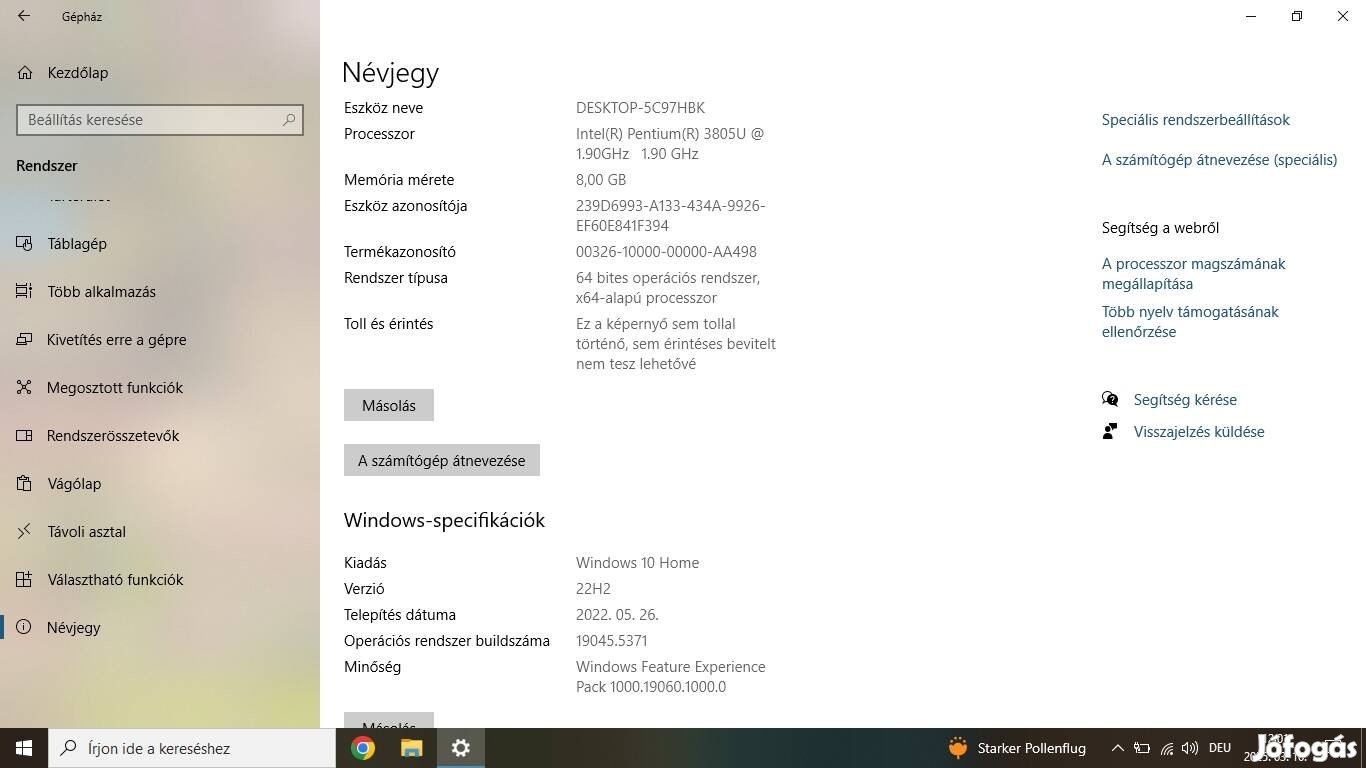Select the Windows 10 Home edition text
The image size is (1366, 768).
tap(637, 563)
